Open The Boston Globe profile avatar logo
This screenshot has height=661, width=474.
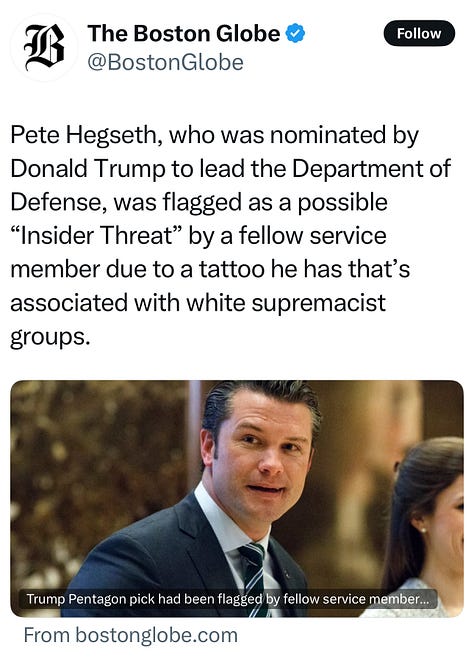pyautogui.click(x=43, y=47)
